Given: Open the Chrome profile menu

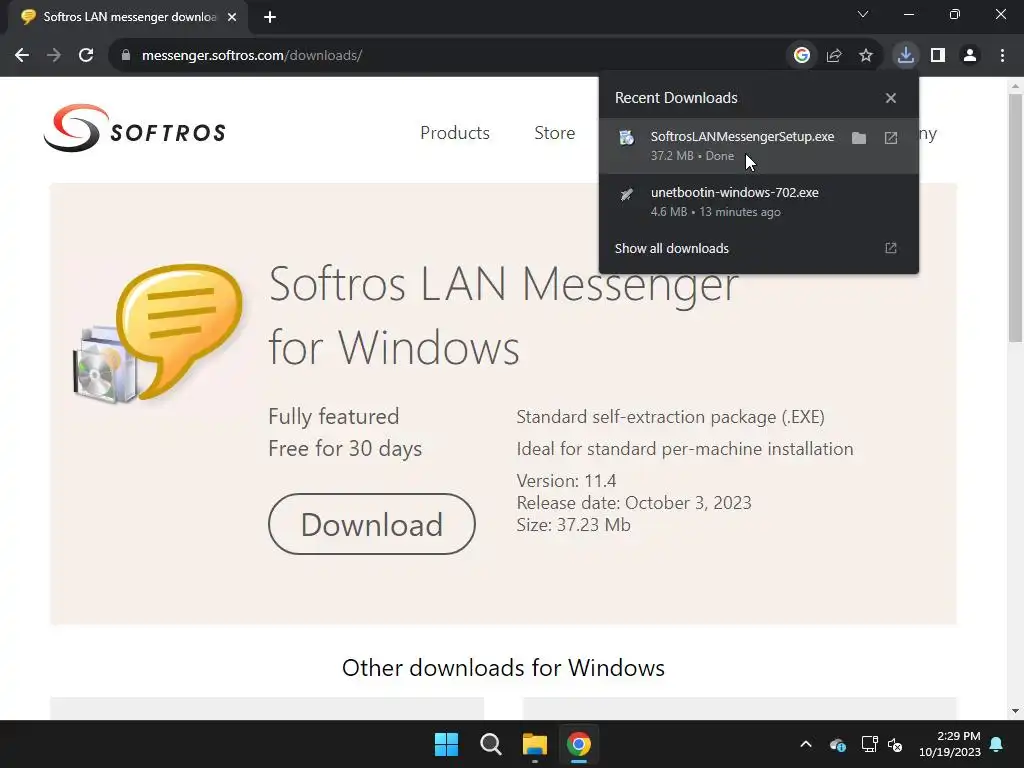Looking at the screenshot, I should click(x=970, y=56).
